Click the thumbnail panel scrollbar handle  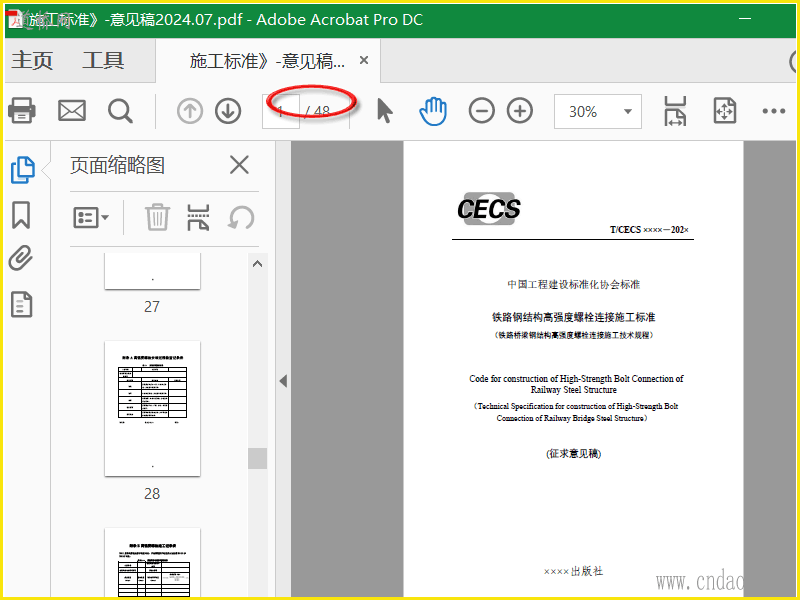pos(258,458)
